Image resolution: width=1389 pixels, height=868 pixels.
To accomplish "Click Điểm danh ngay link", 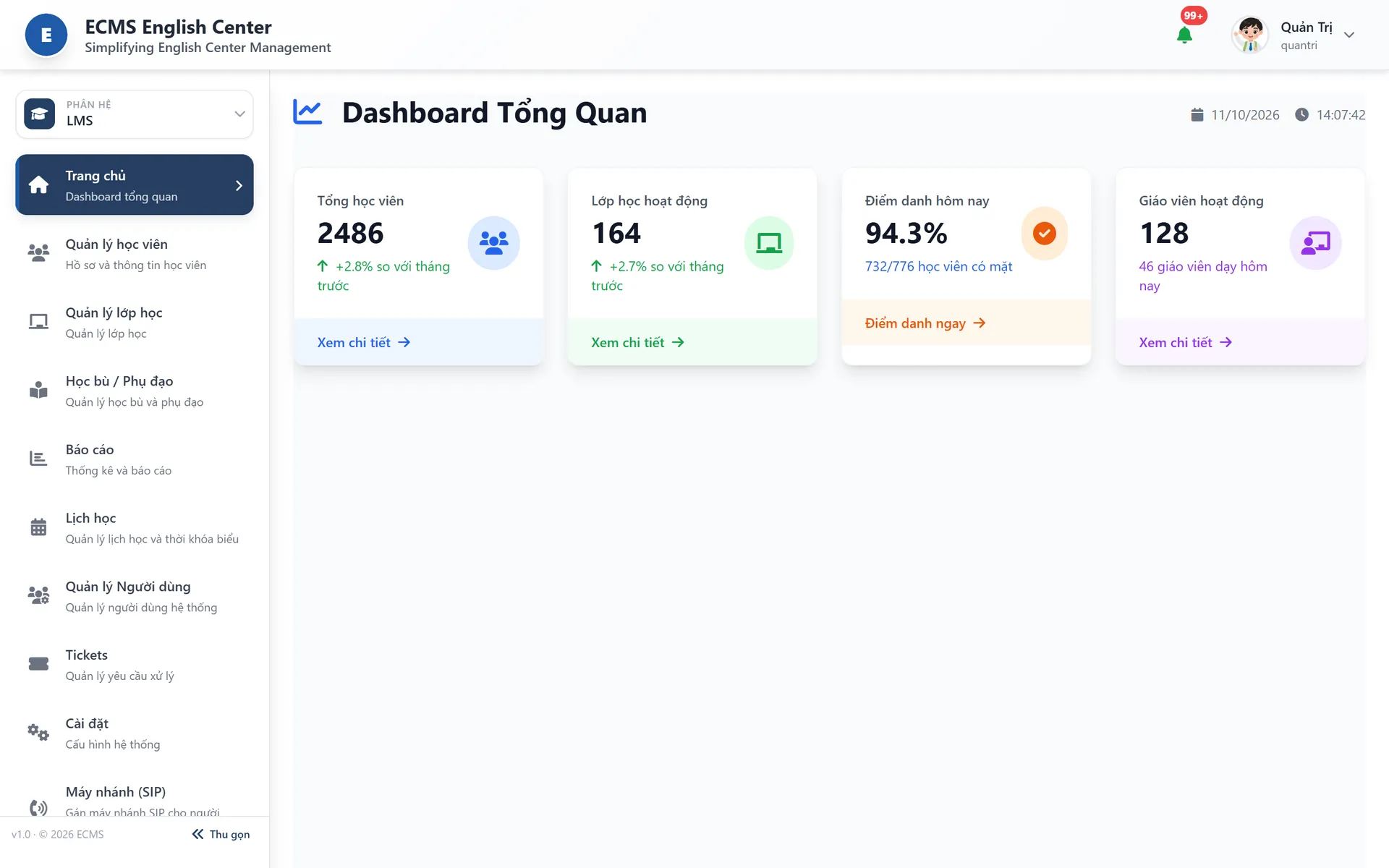I will pos(925,323).
